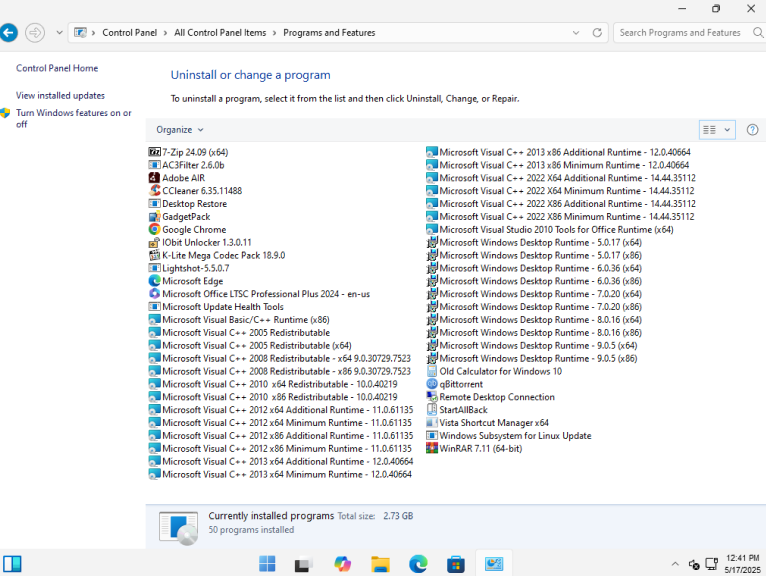Expand chevron after Control Panel breadcrumb
The width and height of the screenshot is (766, 576).
[165, 33]
